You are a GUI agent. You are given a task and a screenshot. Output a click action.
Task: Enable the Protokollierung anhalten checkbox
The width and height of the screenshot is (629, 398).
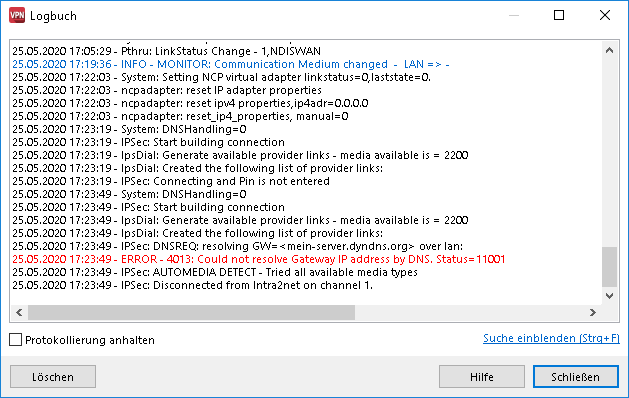coord(16,340)
